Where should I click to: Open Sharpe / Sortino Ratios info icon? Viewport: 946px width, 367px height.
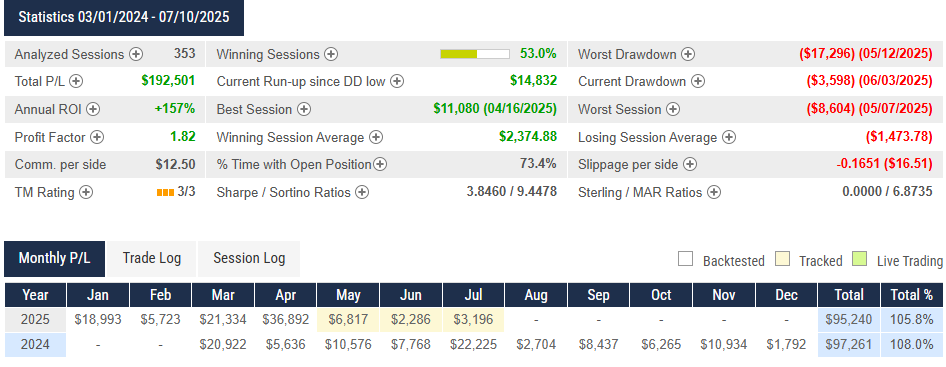point(361,193)
